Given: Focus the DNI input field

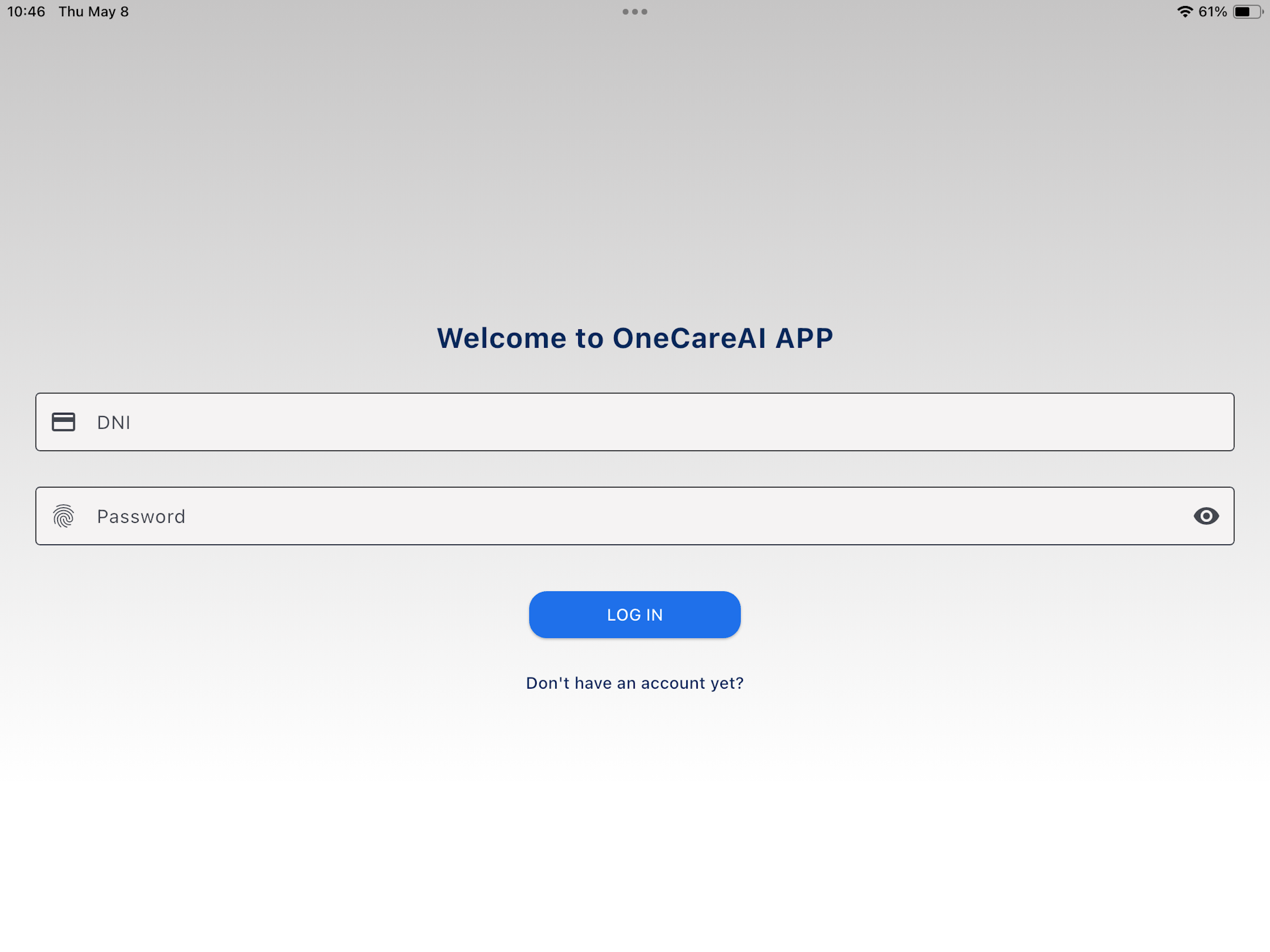Looking at the screenshot, I should (635, 422).
